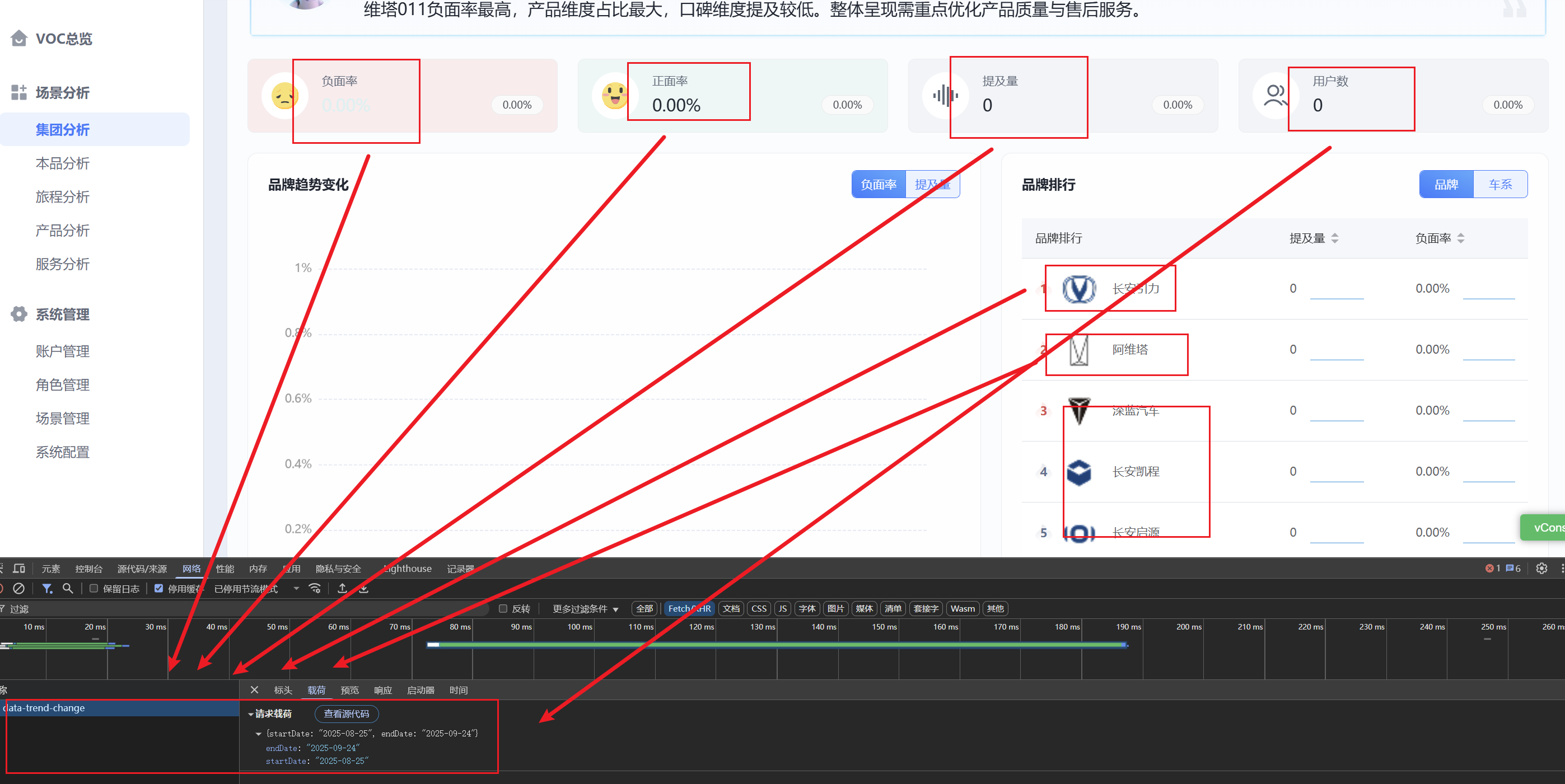Toggle the network filter funnel icon
Image resolution: width=1565 pixels, height=784 pixels.
(47, 589)
